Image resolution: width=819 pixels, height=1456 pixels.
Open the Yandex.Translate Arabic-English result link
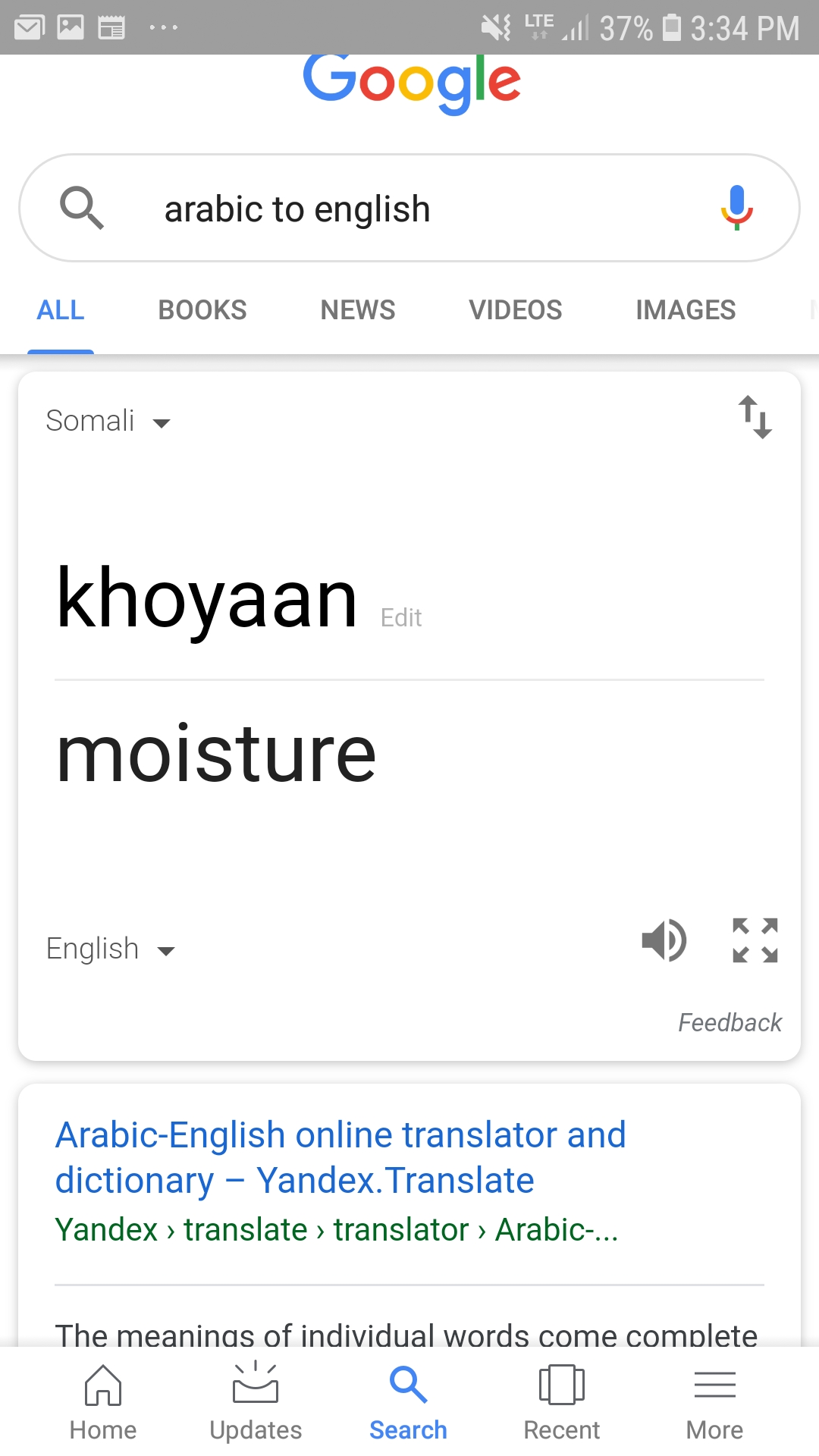pos(340,1158)
